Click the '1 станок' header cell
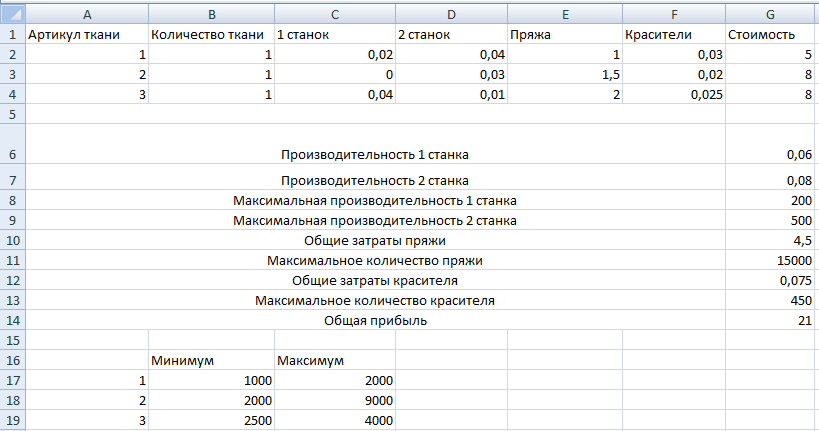Screen dimensions: 819x431 335,34
